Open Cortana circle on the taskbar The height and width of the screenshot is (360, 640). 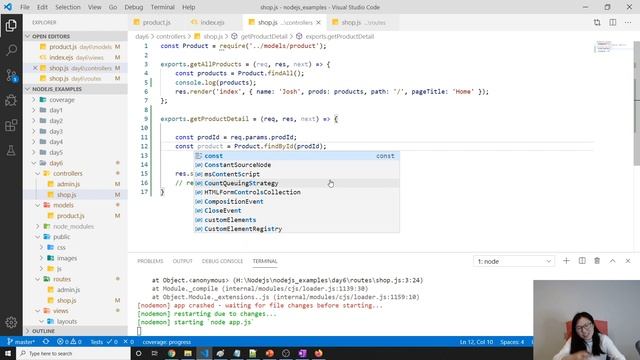tap(138, 353)
